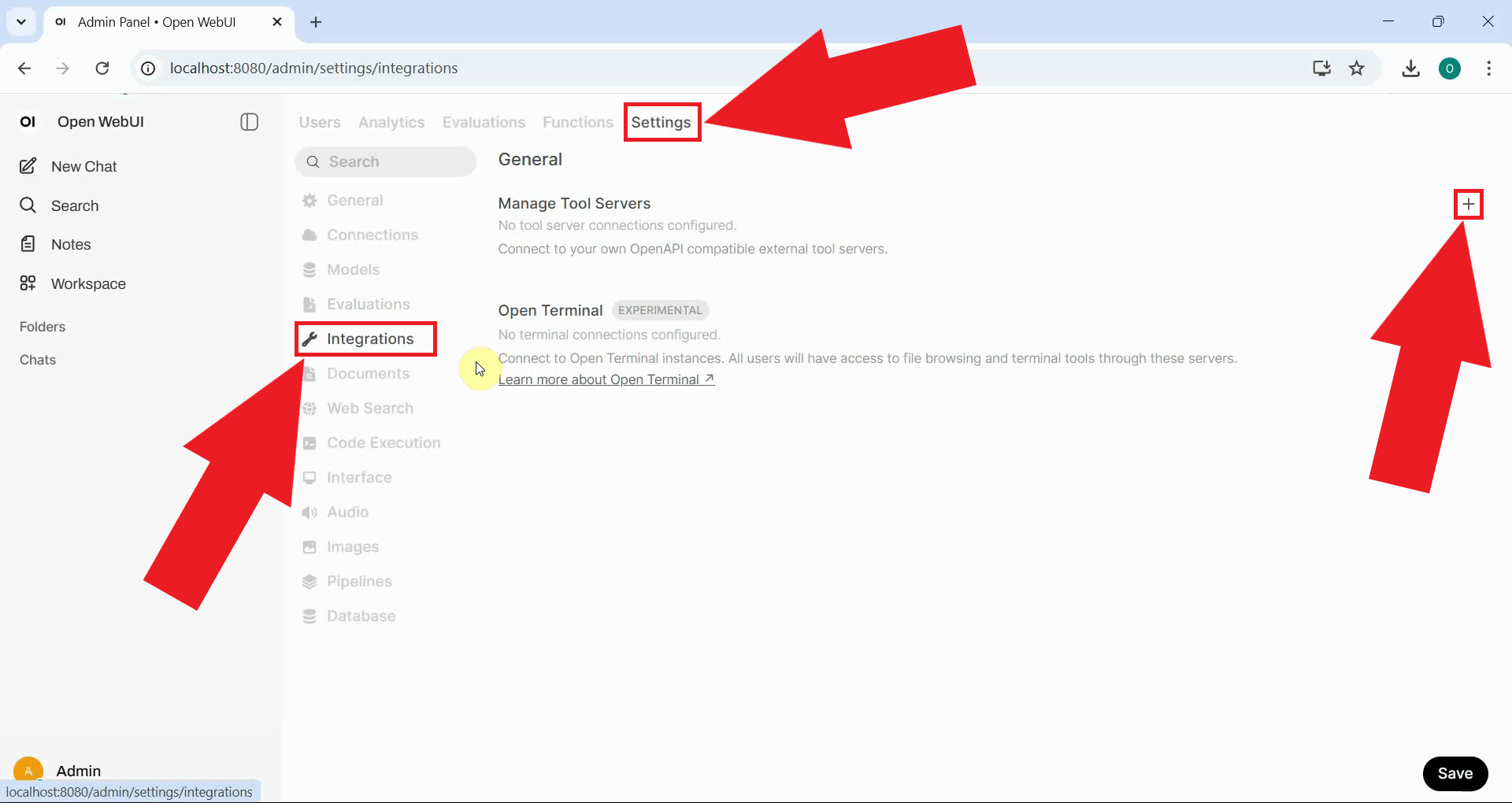
Task: Expand the Folders section
Action: pos(43,327)
